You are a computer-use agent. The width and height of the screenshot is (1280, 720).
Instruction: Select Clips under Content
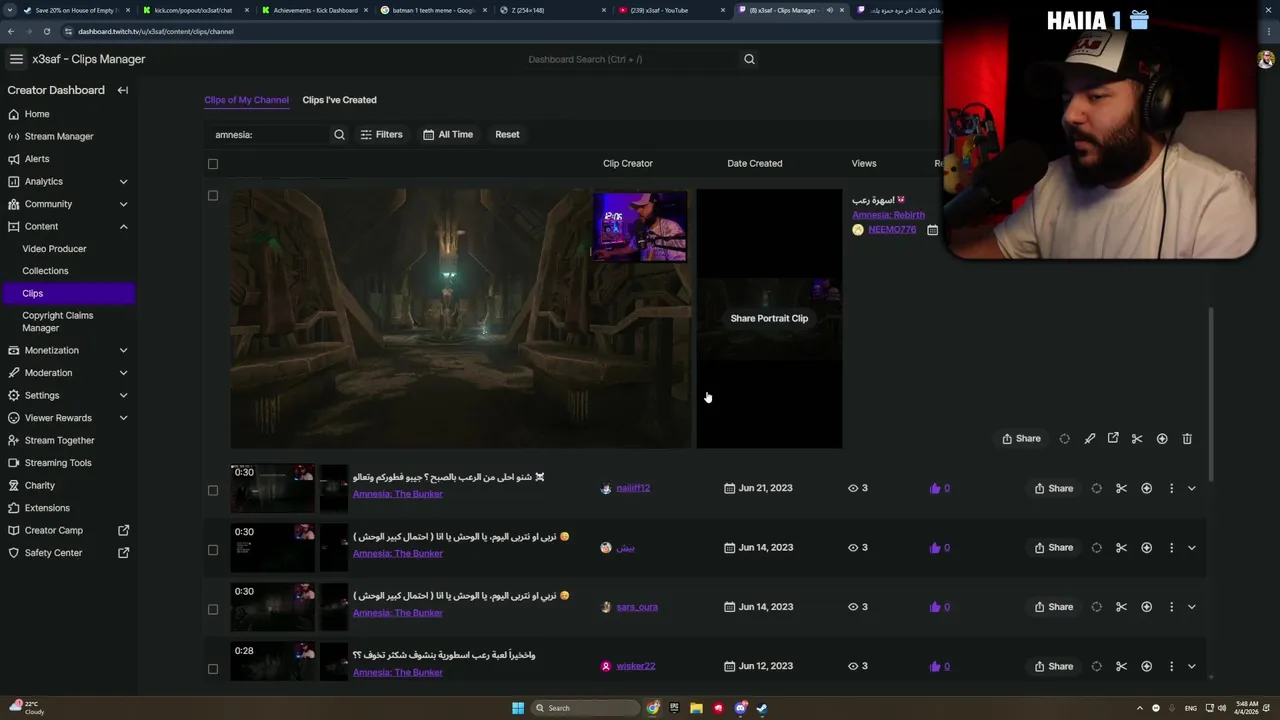point(67,293)
